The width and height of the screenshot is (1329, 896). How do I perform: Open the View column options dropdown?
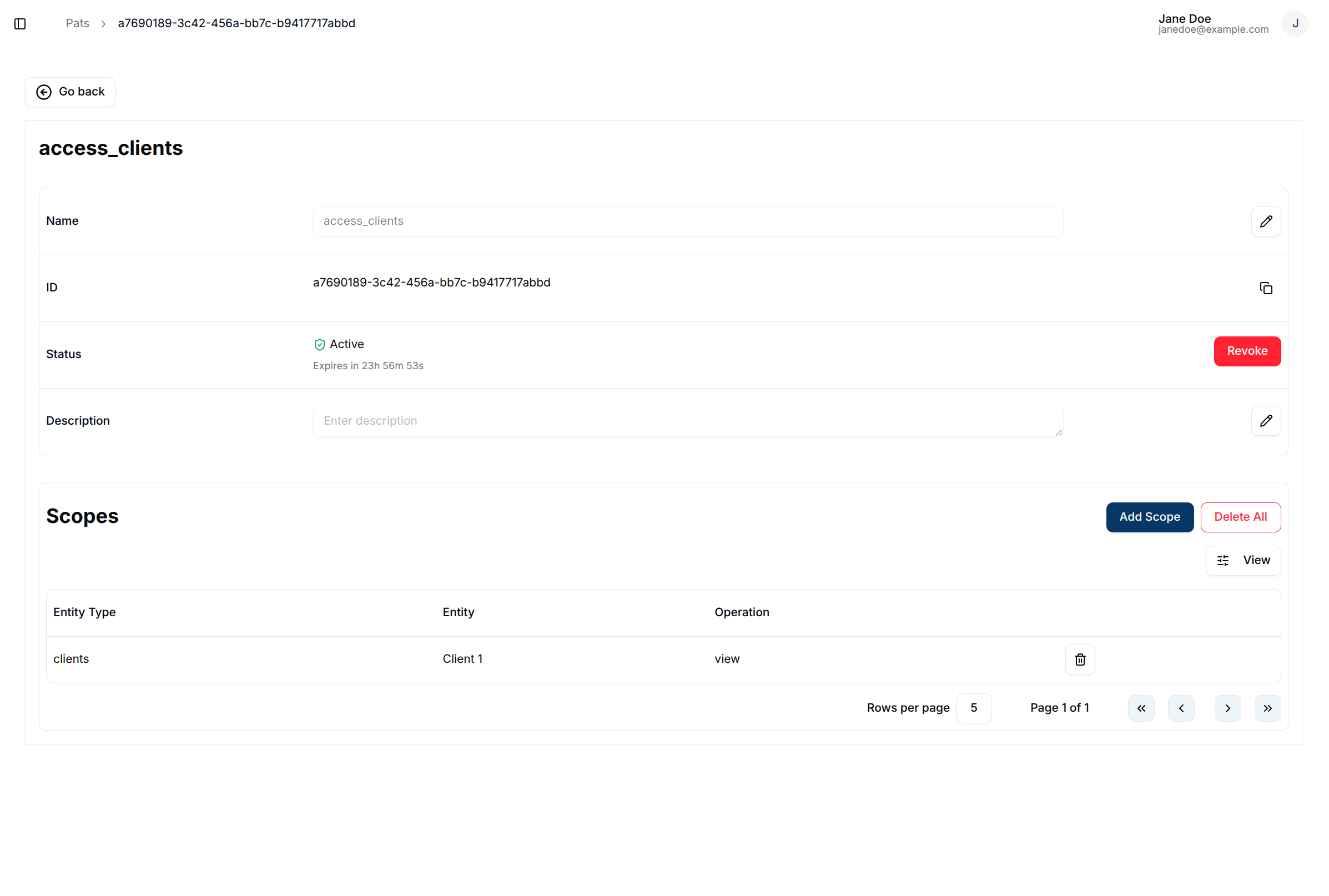pos(1243,560)
